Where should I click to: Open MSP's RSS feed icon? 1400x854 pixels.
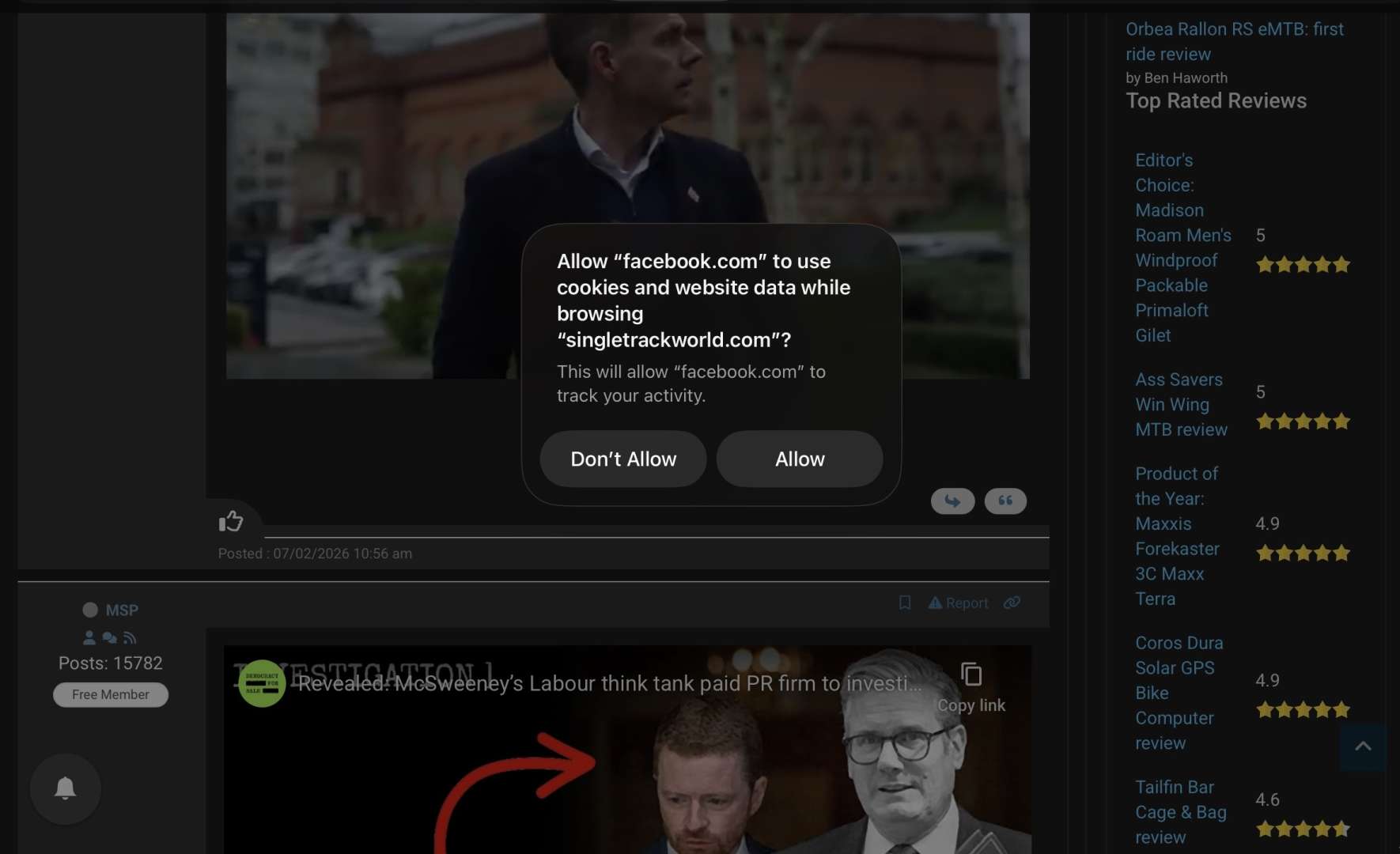[131, 637]
